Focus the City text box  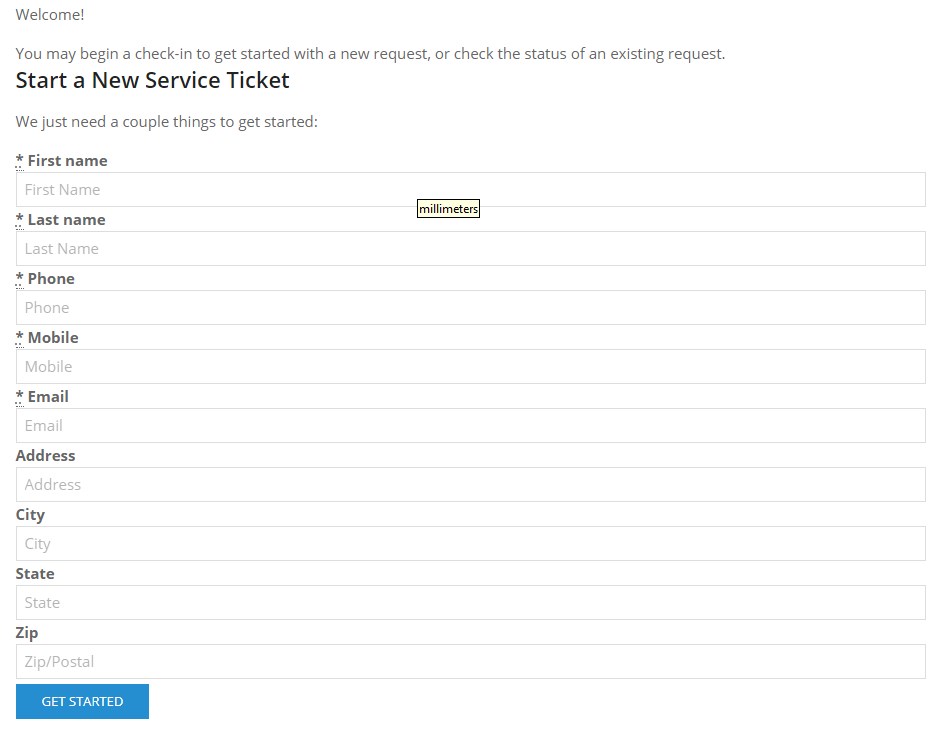pos(470,544)
